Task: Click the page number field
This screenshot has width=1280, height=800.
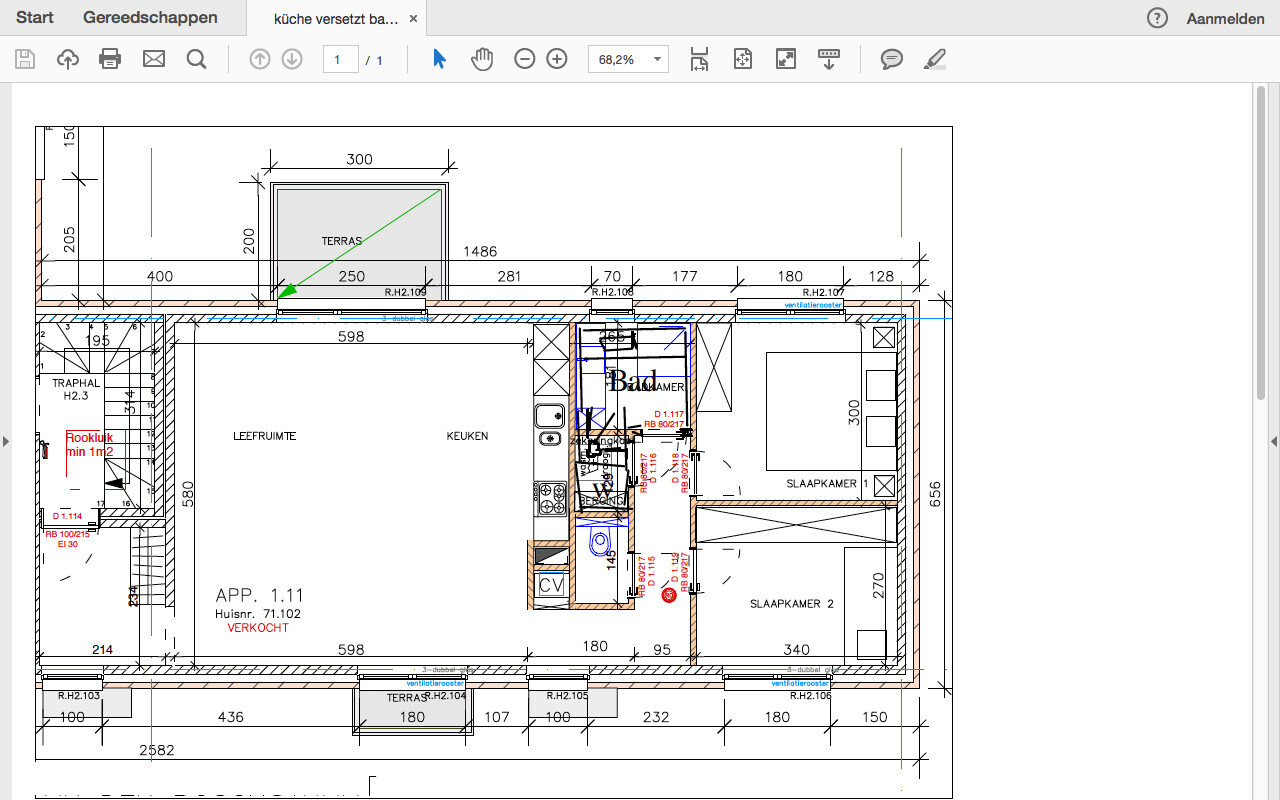Action: [340, 59]
